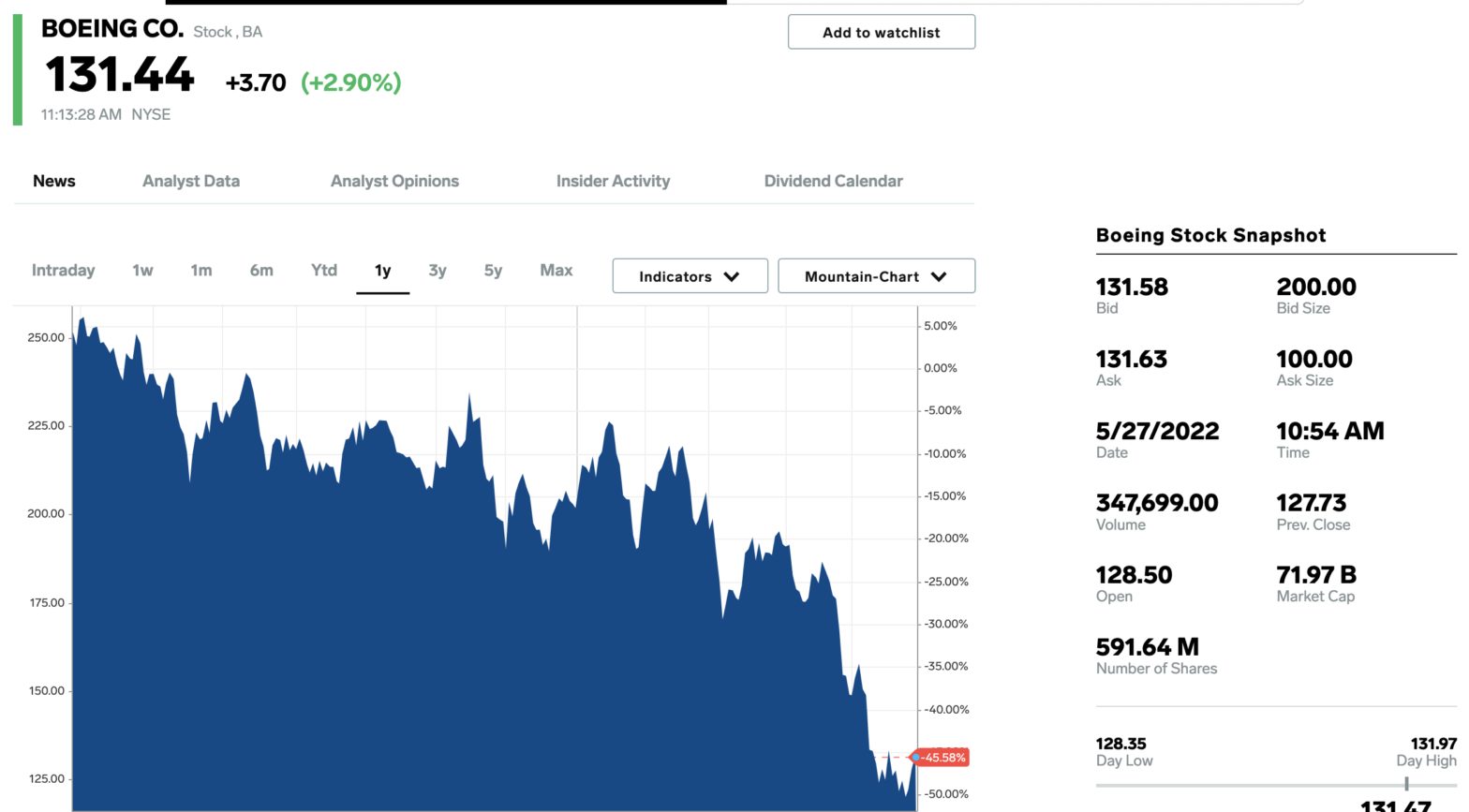Click the -25.00% percent axis label
The width and height of the screenshot is (1469, 812).
[946, 582]
